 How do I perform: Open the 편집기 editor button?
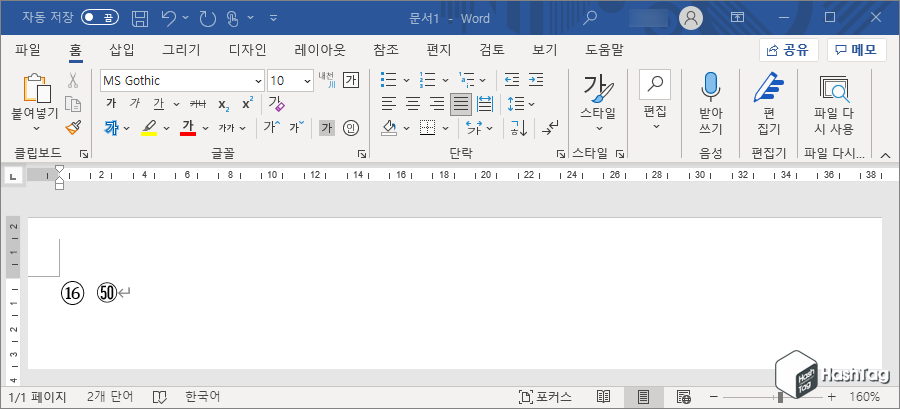pyautogui.click(x=769, y=103)
